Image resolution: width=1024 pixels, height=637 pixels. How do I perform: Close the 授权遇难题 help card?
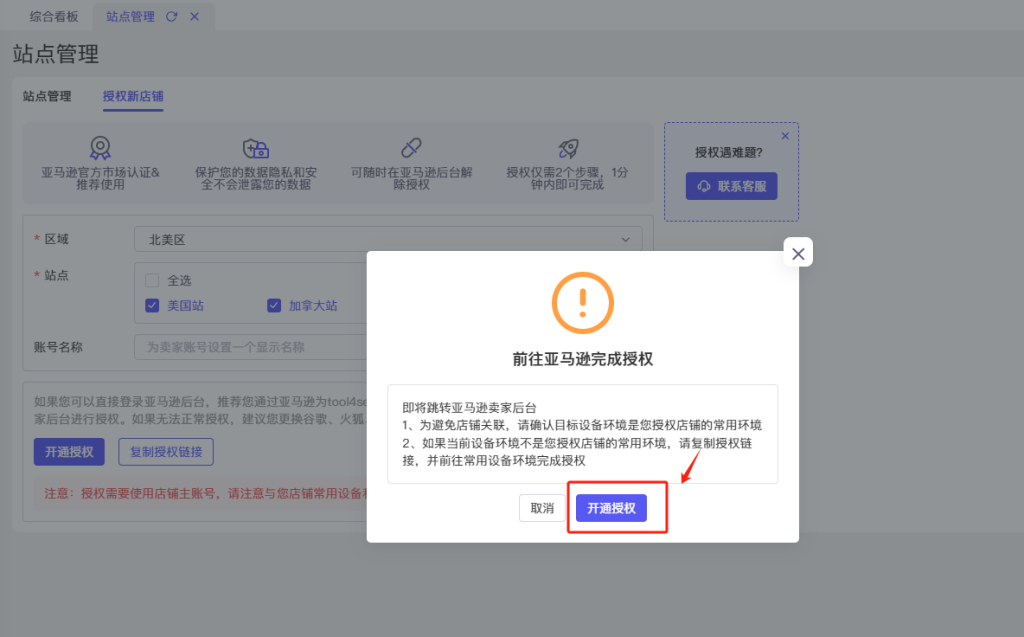click(x=785, y=136)
